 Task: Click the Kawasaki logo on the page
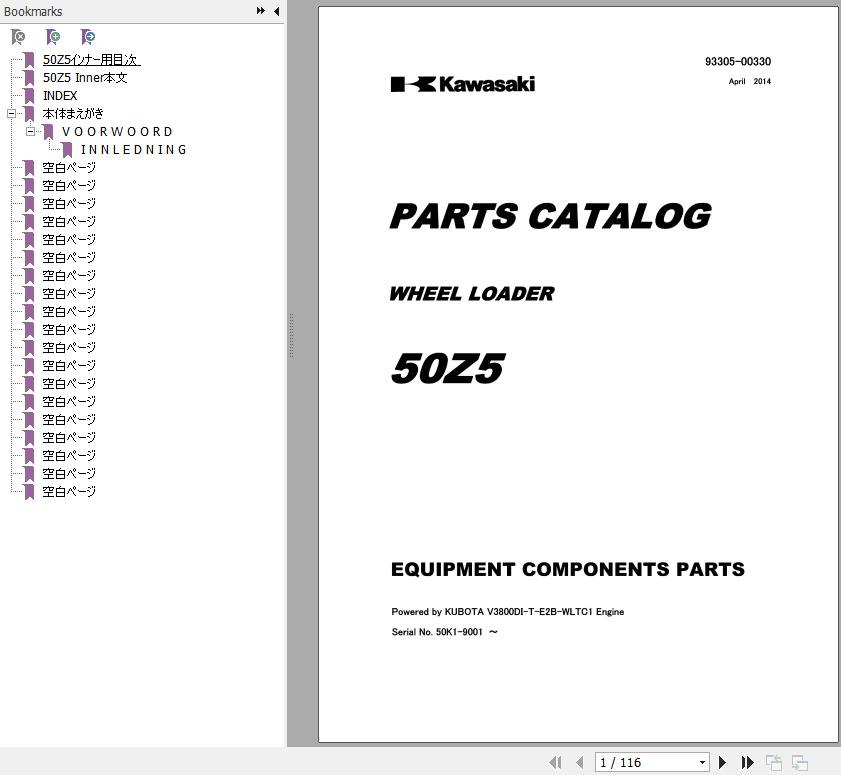(463, 84)
